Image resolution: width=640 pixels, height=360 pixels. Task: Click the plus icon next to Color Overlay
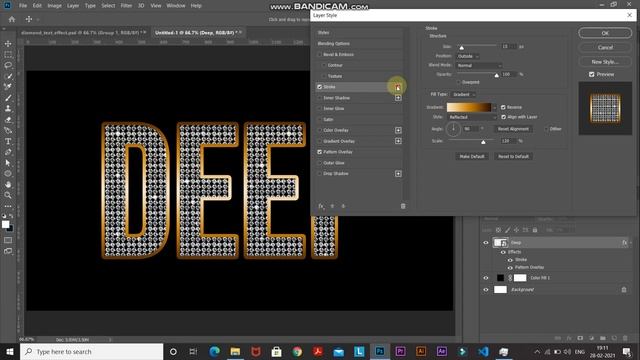(x=398, y=130)
